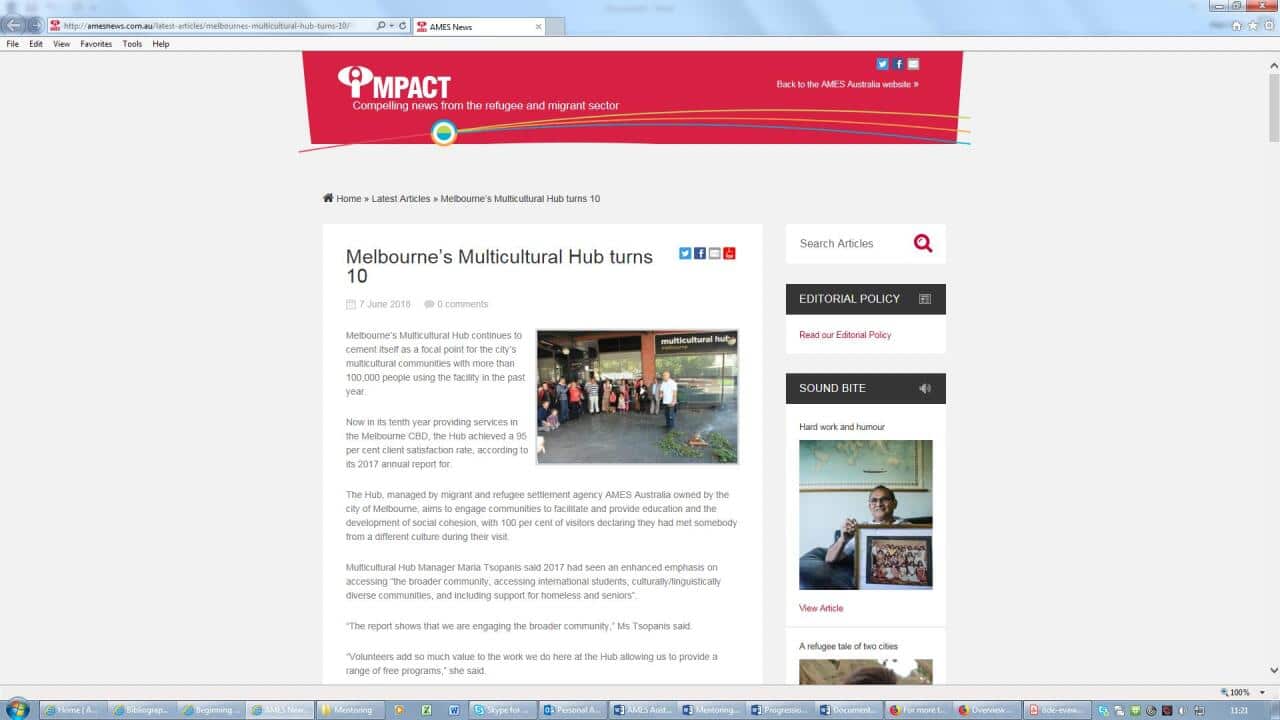Select the AMES News browser tab
Image resolution: width=1280 pixels, height=720 pixels.
pyautogui.click(x=479, y=27)
